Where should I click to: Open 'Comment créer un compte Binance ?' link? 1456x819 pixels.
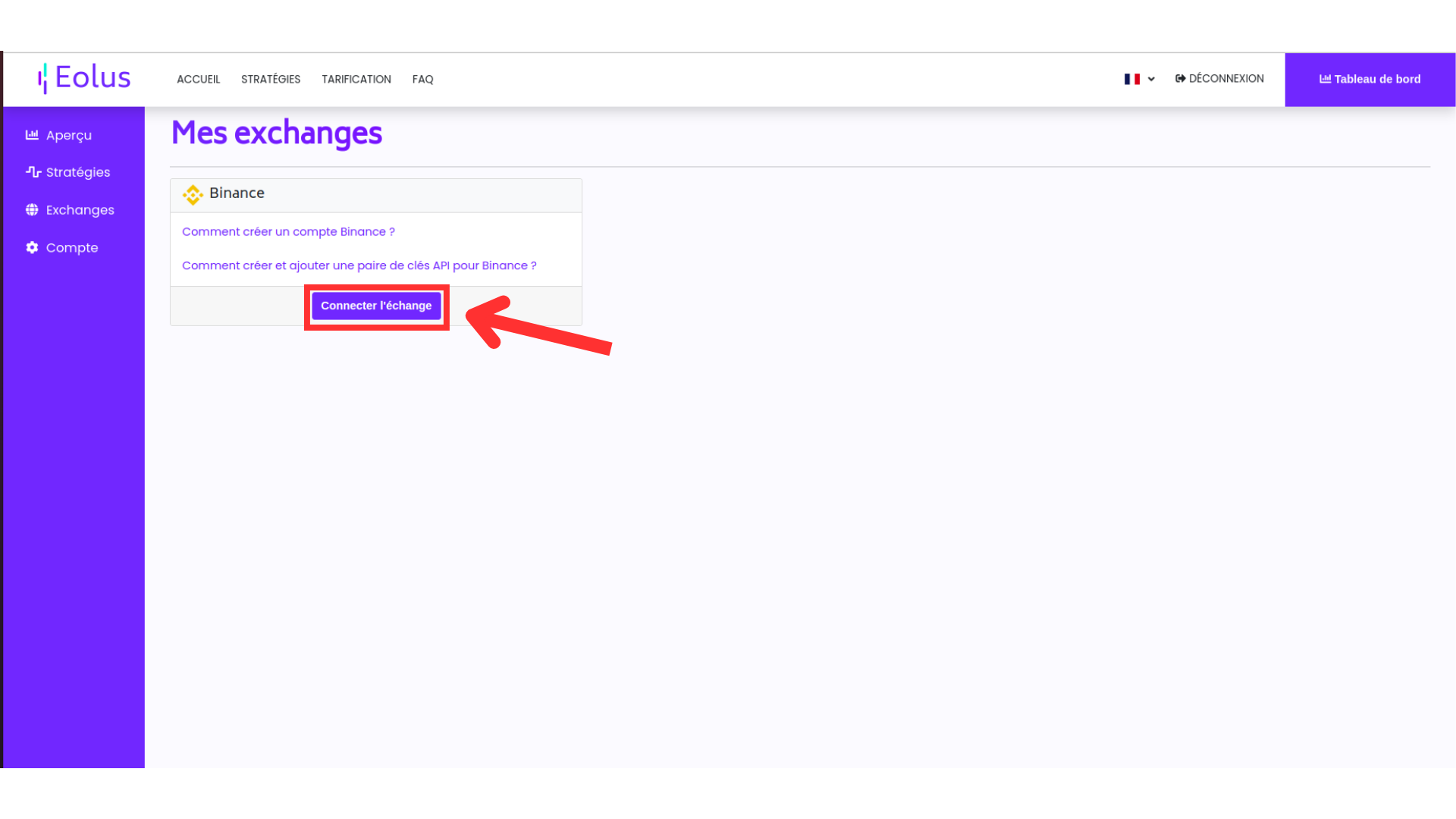coord(288,231)
